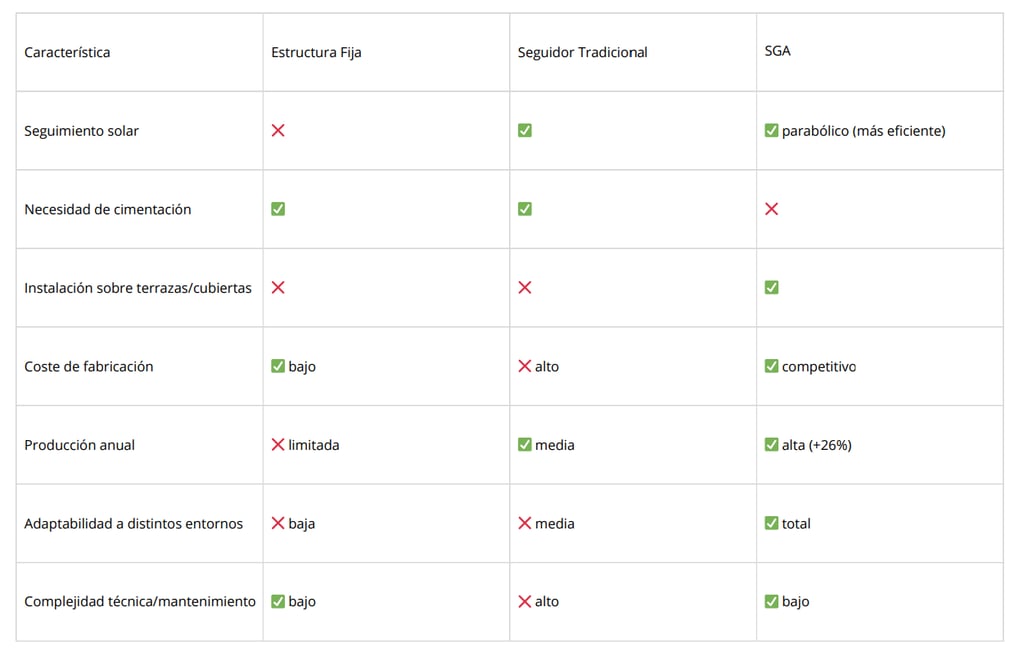Select the 'SGA' column header
The image size is (1024, 652).
tap(777, 51)
